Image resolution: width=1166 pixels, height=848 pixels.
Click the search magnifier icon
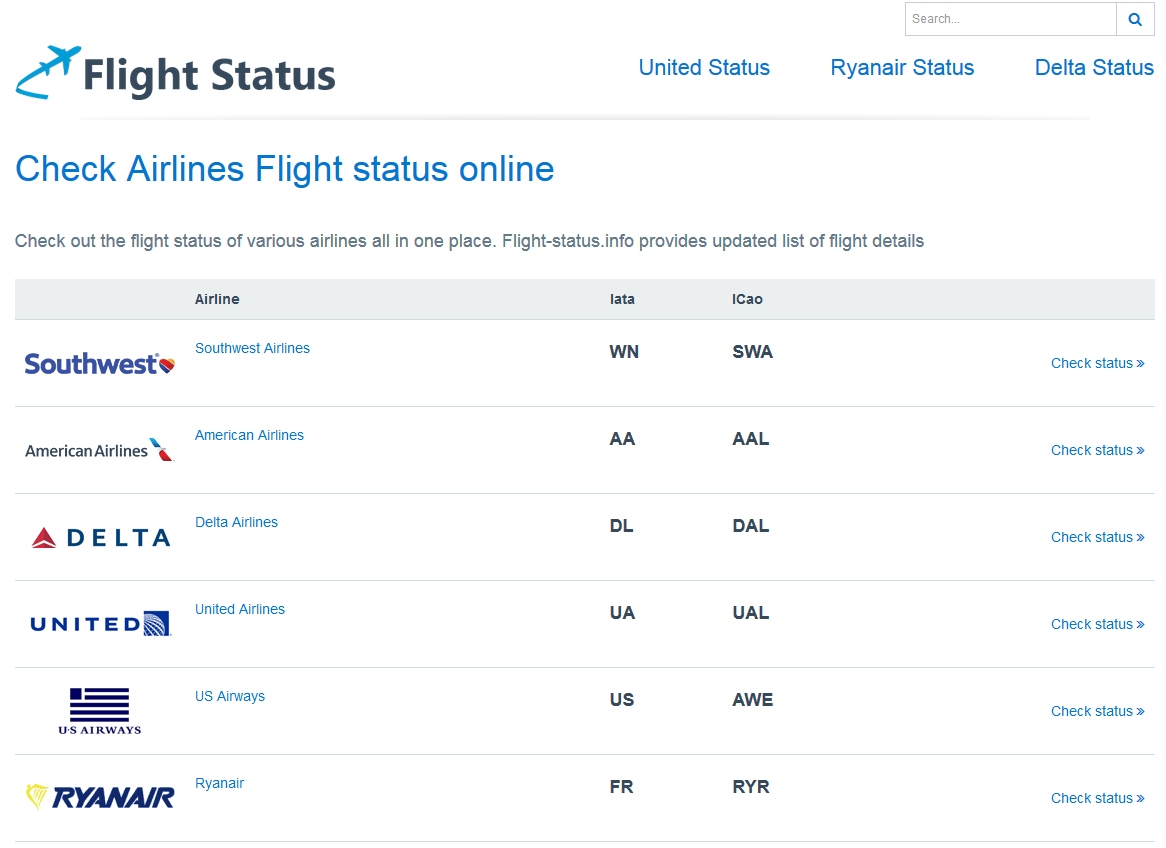(x=1135, y=19)
